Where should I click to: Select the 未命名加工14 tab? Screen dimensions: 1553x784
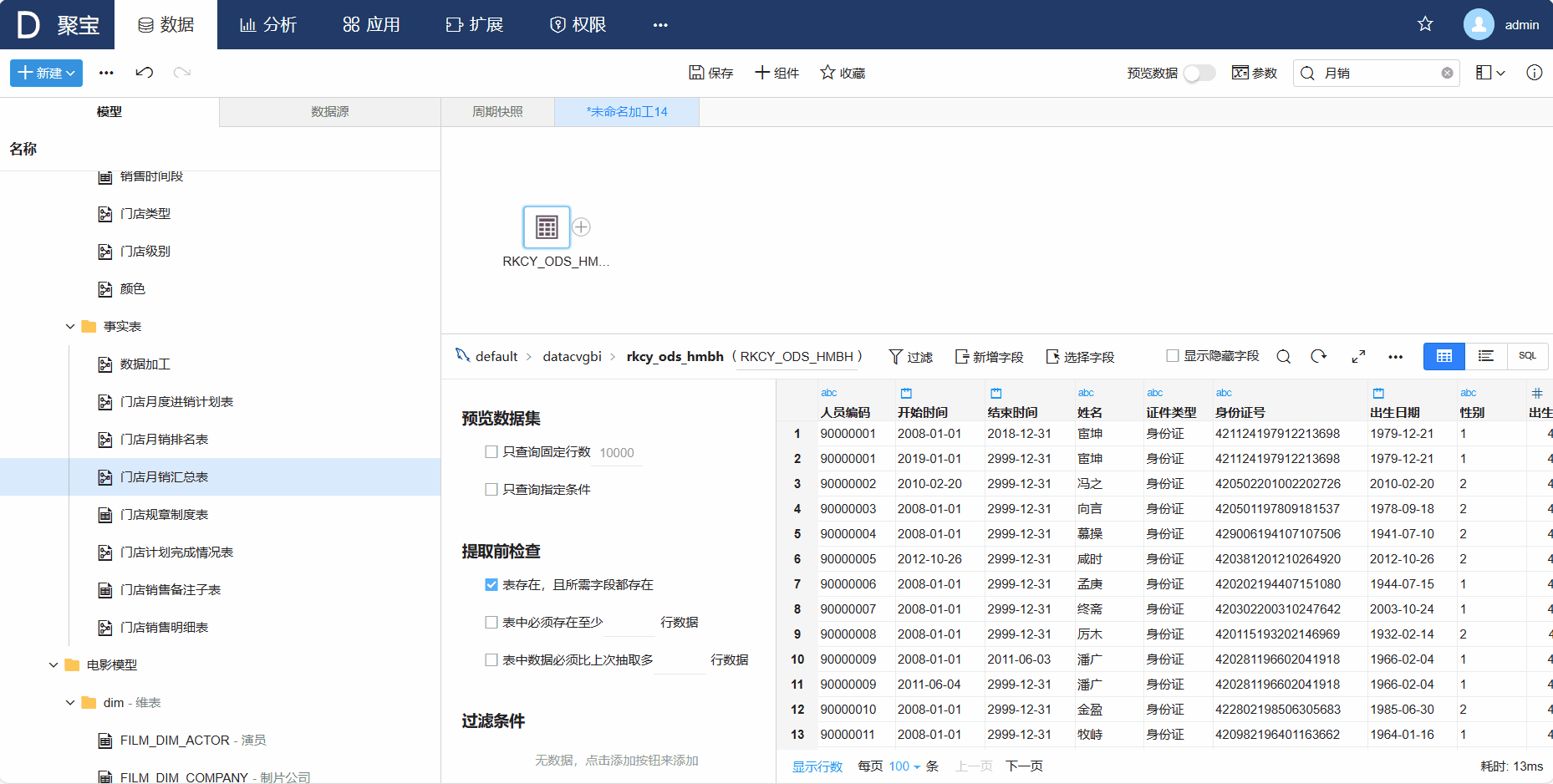pos(627,112)
